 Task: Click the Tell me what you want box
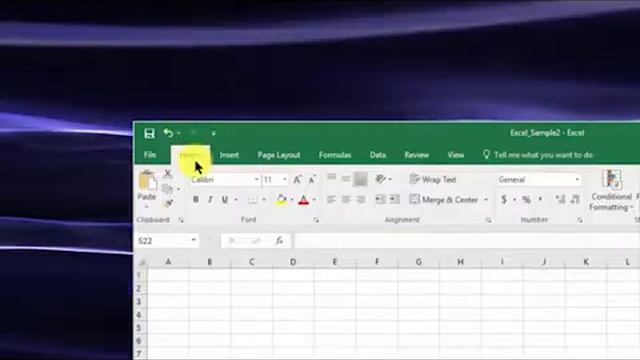[x=538, y=155]
